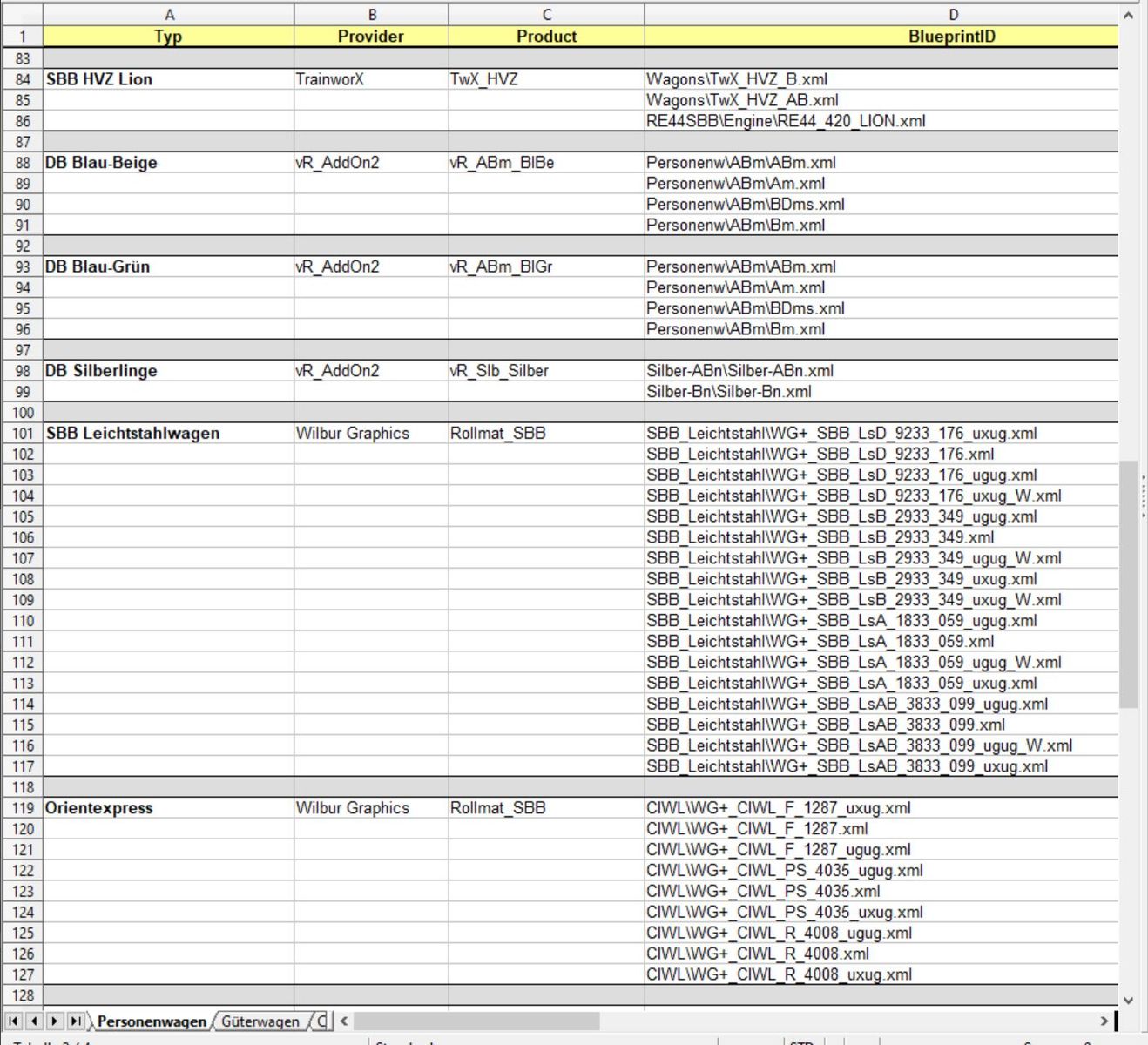Select the RE44_420_LION.xml blueprint cell
This screenshot has width=1148, height=1045.
point(881,121)
